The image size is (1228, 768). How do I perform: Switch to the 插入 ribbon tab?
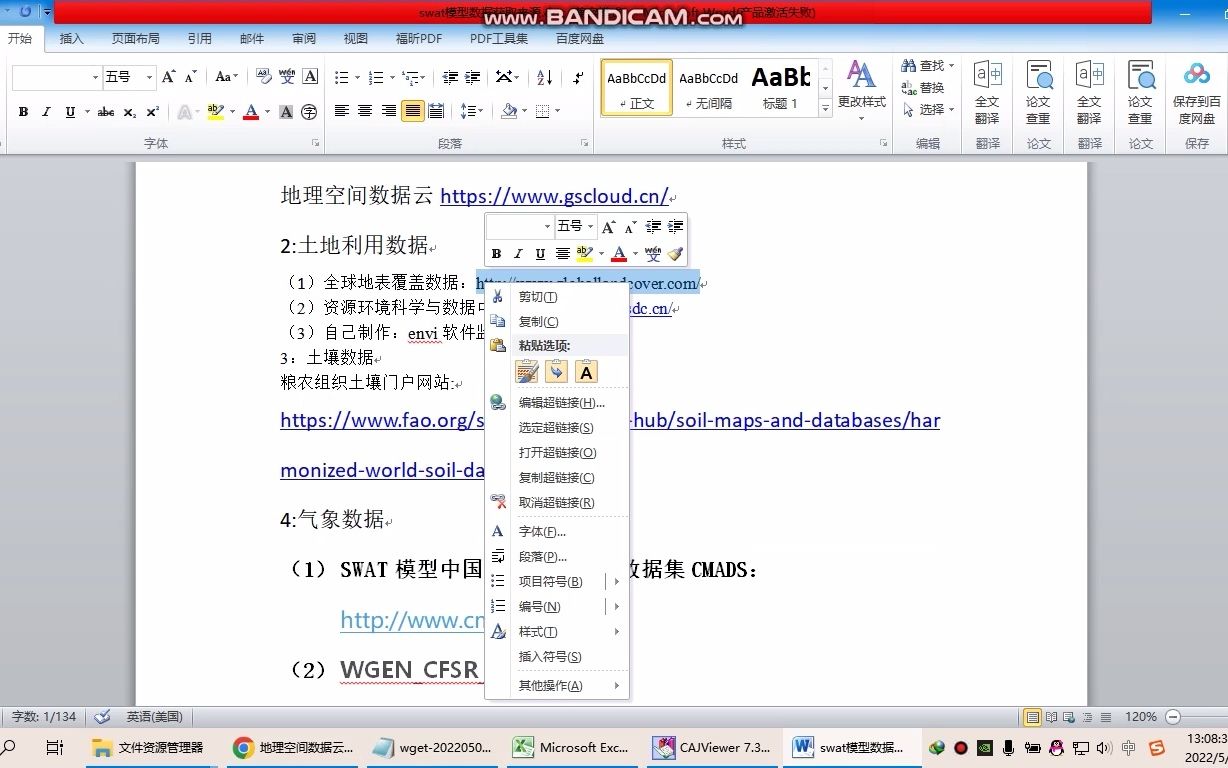71,36
